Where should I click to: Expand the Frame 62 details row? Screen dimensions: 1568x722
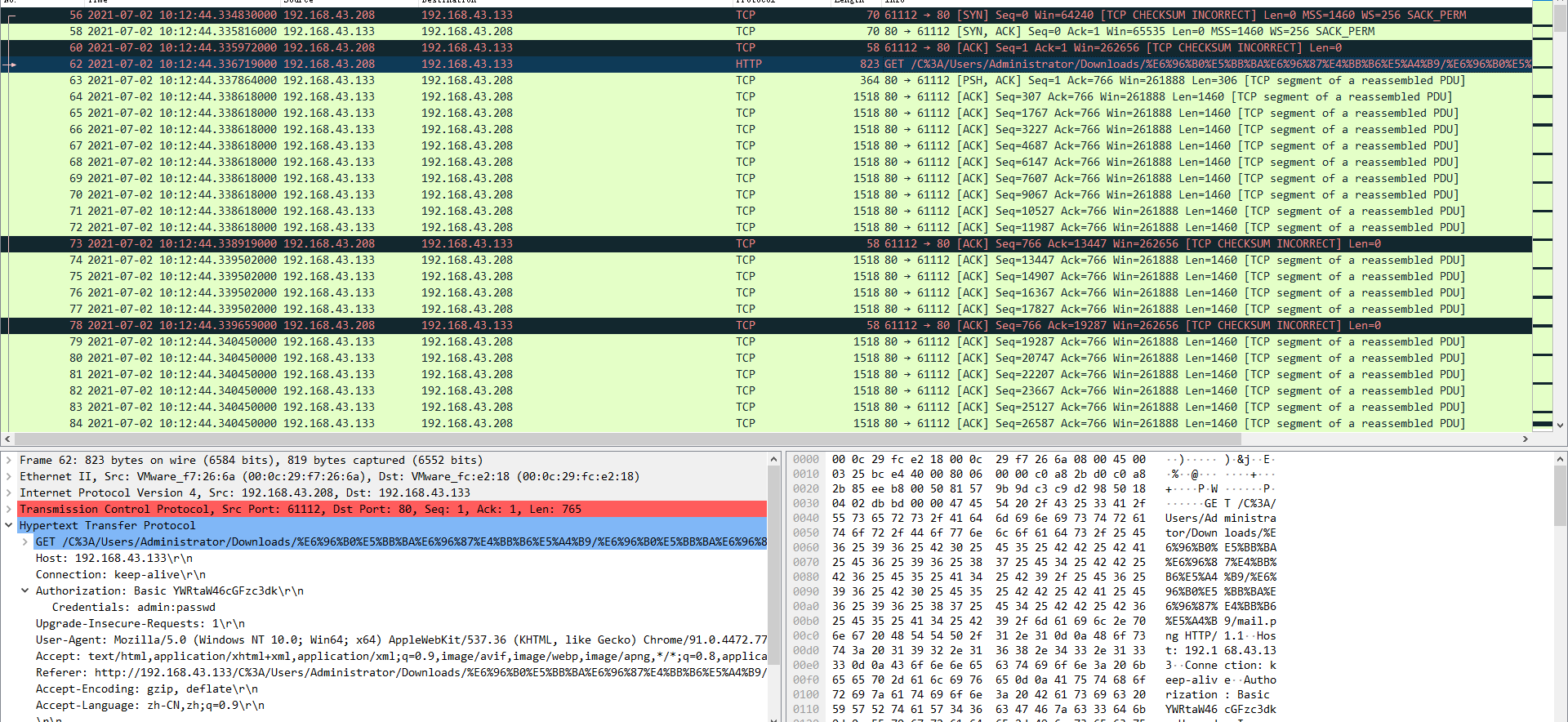(9, 461)
